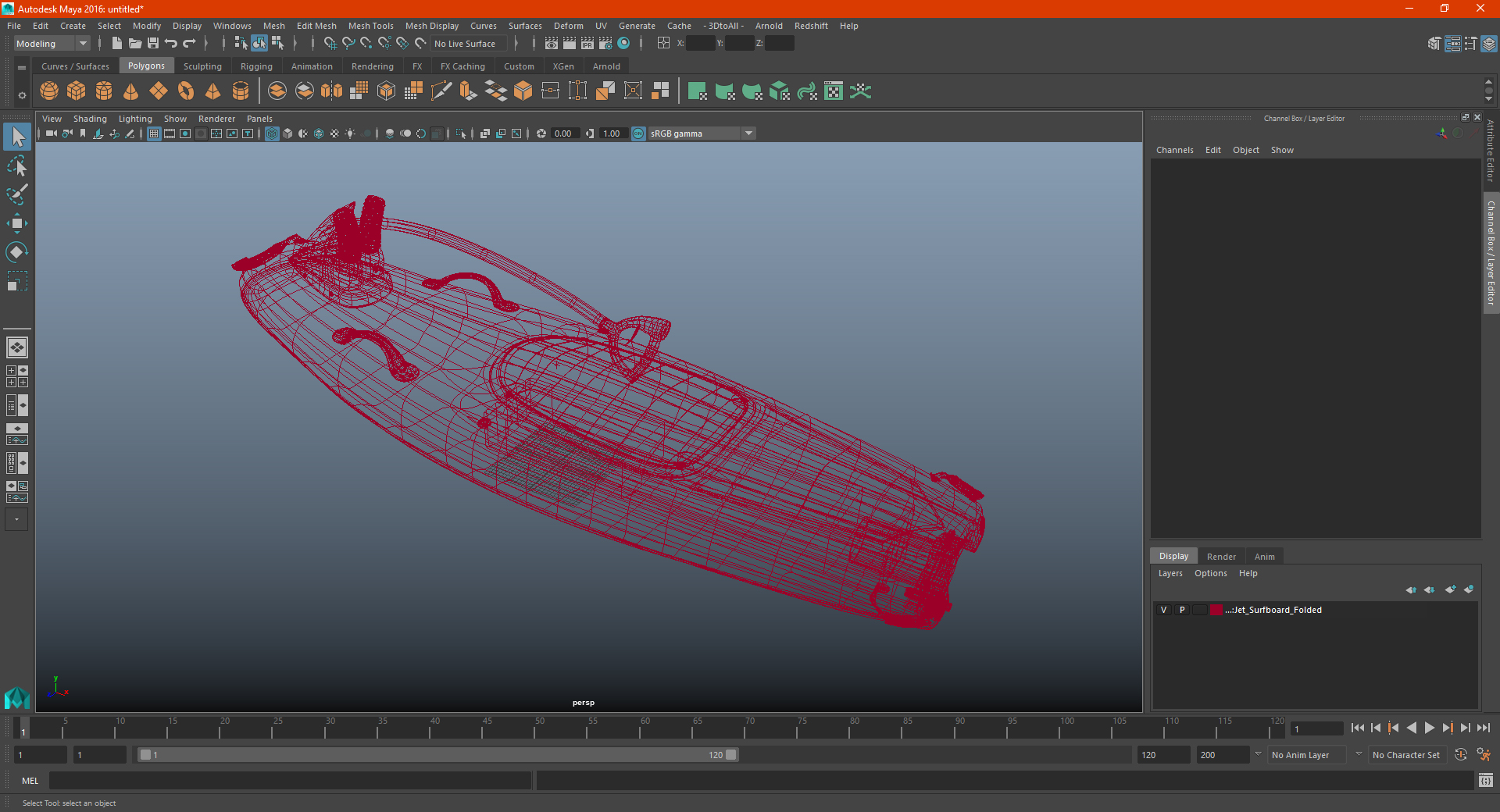Image resolution: width=1500 pixels, height=812 pixels.
Task: Create a polygon cylinder from shelf
Action: [x=104, y=91]
